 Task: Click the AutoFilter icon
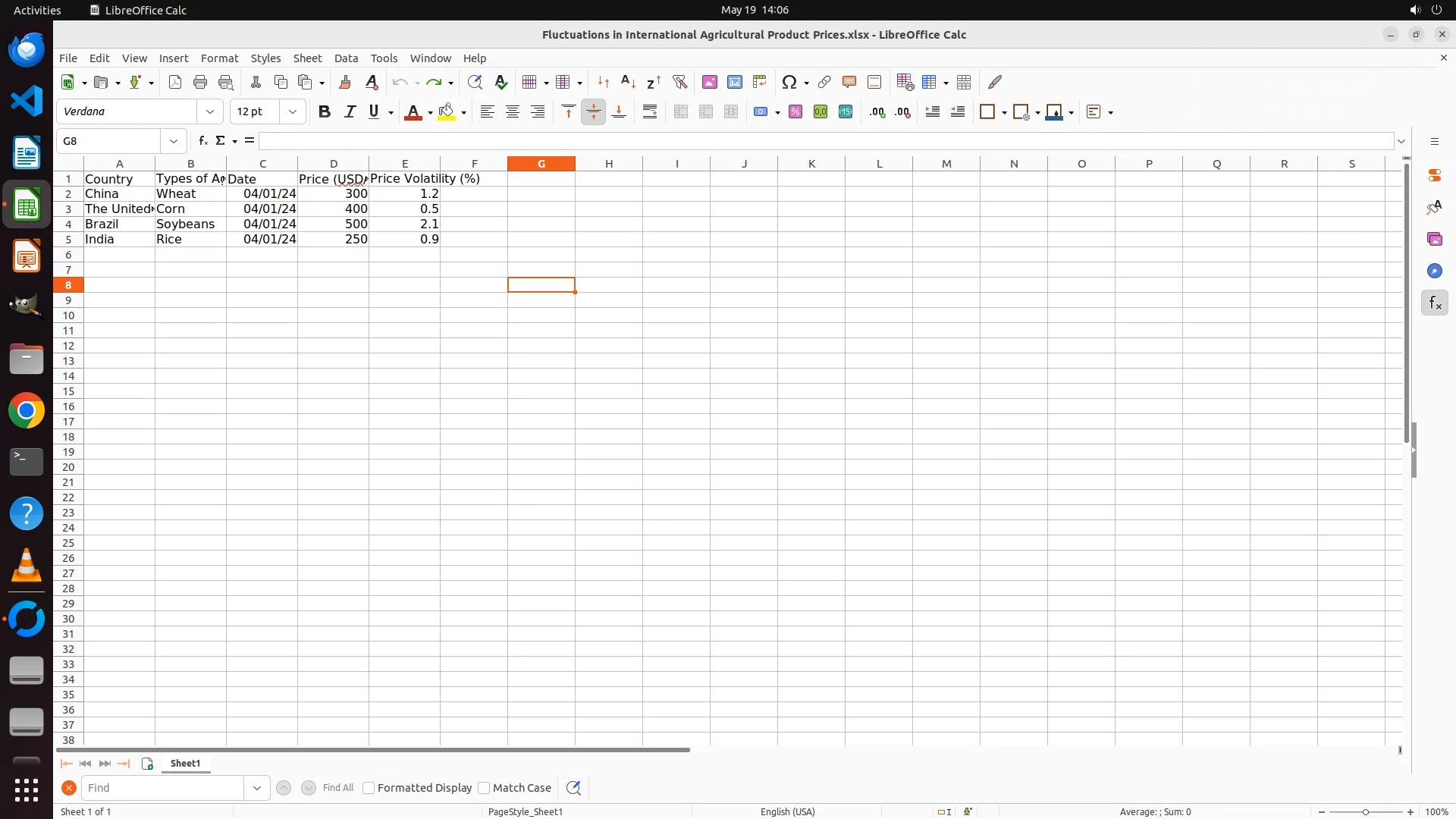(x=679, y=82)
